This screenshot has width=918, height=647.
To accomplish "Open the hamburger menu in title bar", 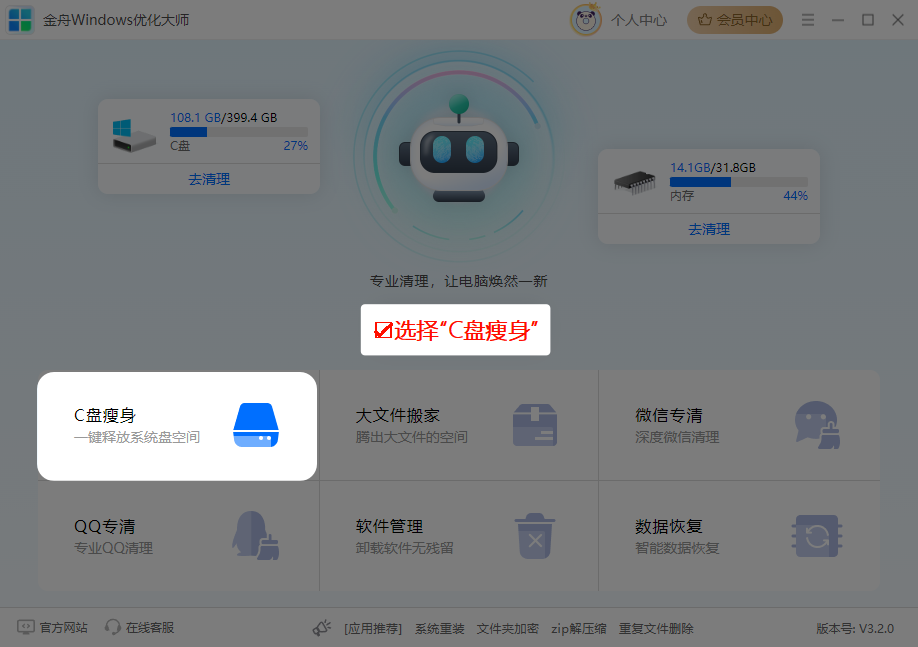I will click(808, 20).
